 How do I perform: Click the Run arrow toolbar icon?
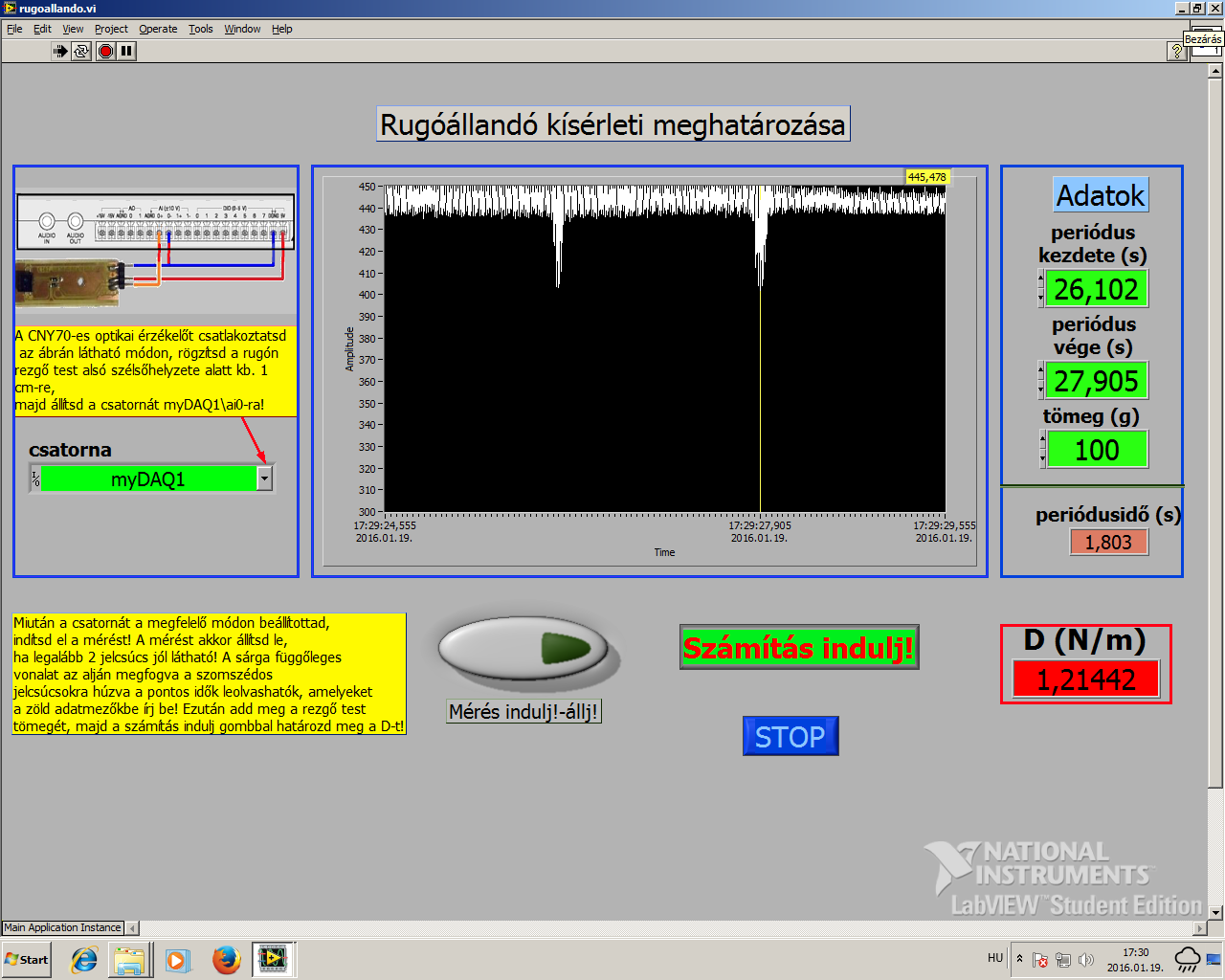(x=60, y=51)
